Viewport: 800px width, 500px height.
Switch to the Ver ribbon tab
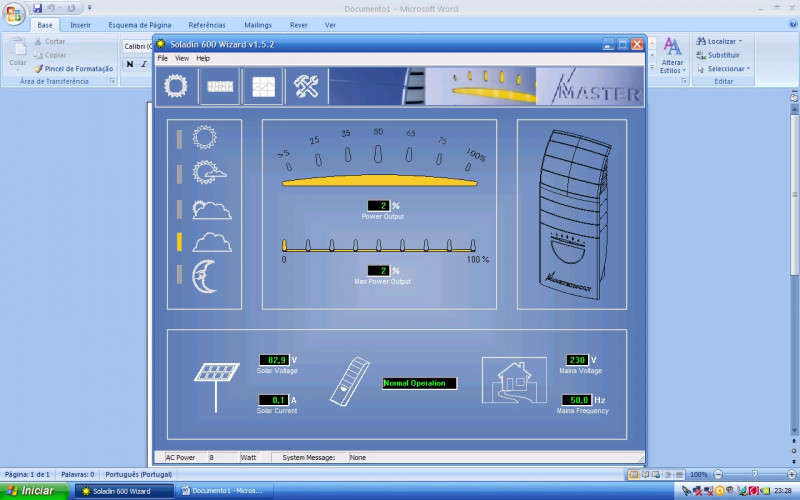[330, 25]
